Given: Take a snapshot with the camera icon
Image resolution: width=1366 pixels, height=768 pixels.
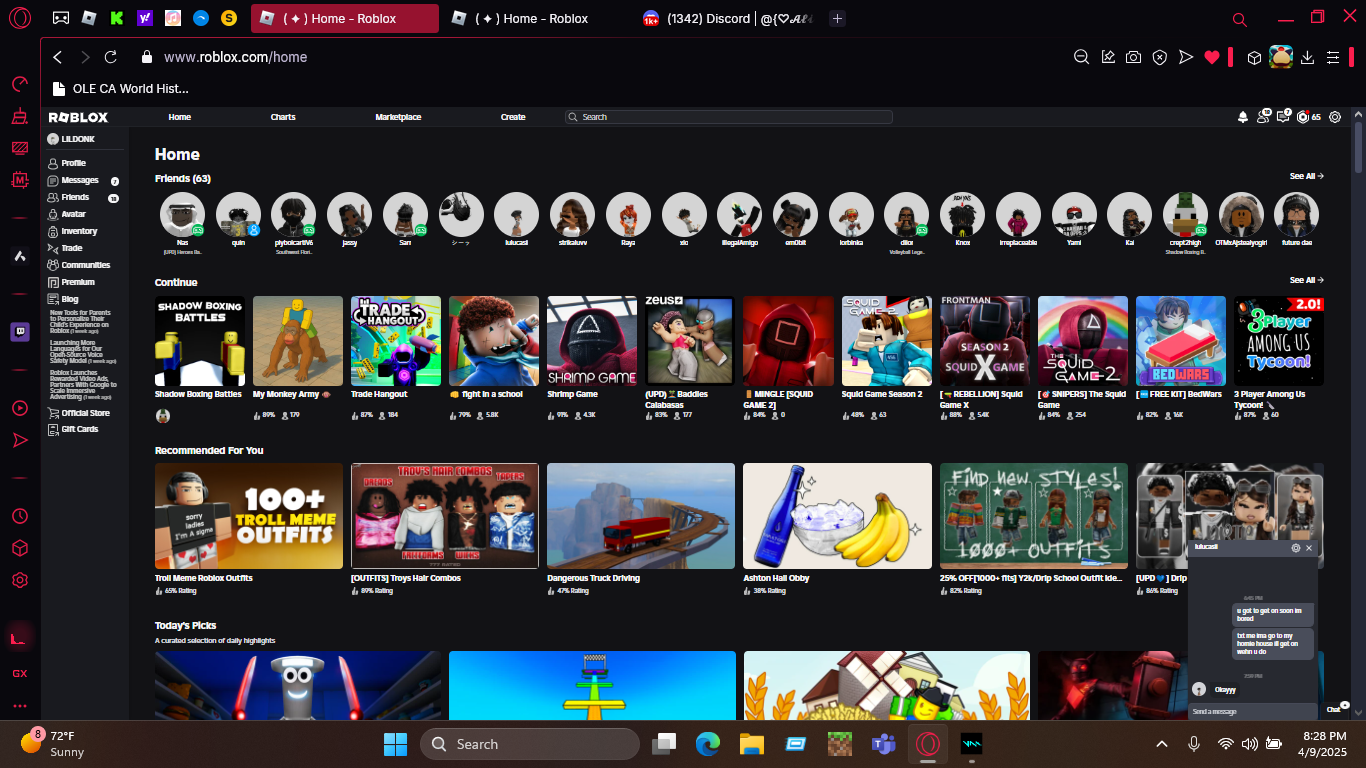Looking at the screenshot, I should [1133, 57].
